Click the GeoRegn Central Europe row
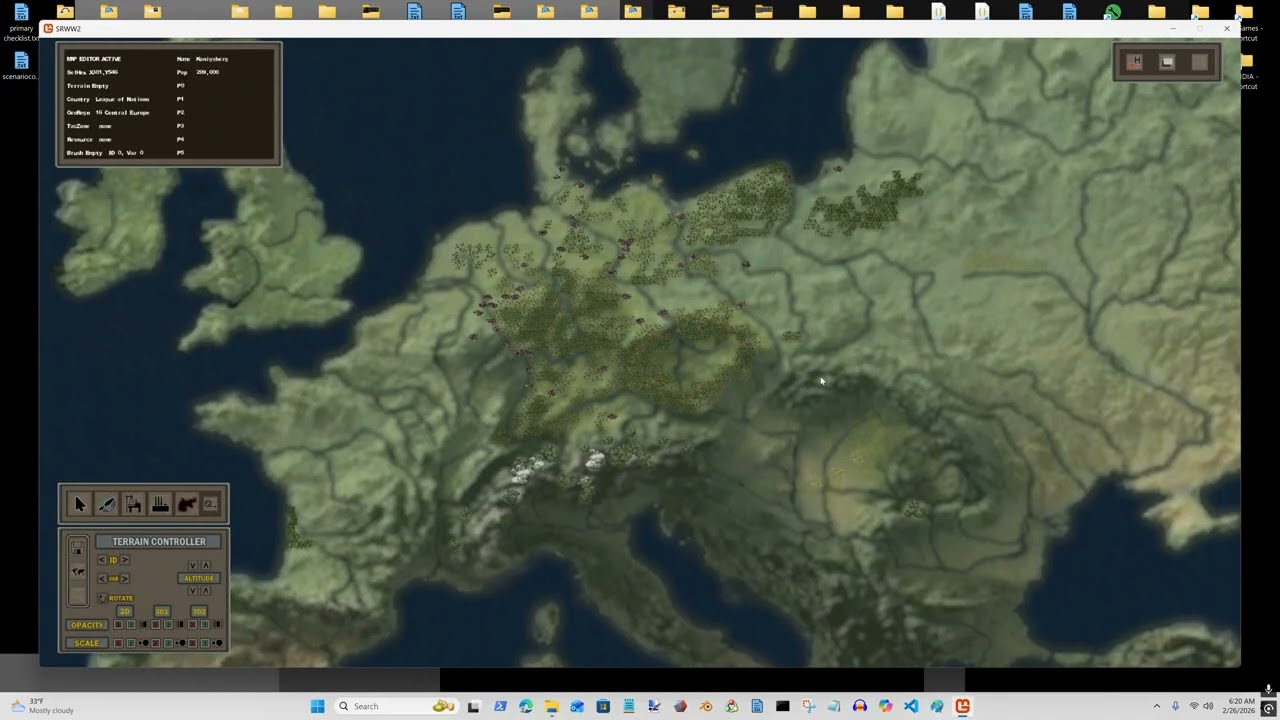Image resolution: width=1280 pixels, height=720 pixels. tap(108, 112)
